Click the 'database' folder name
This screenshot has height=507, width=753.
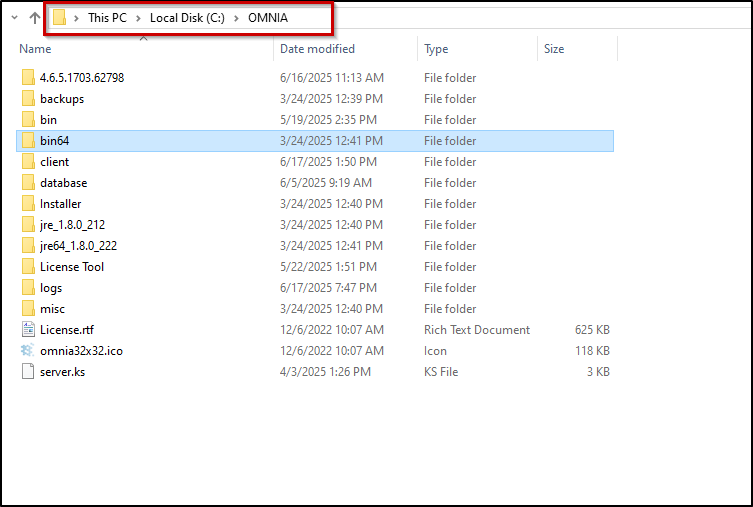pos(64,183)
